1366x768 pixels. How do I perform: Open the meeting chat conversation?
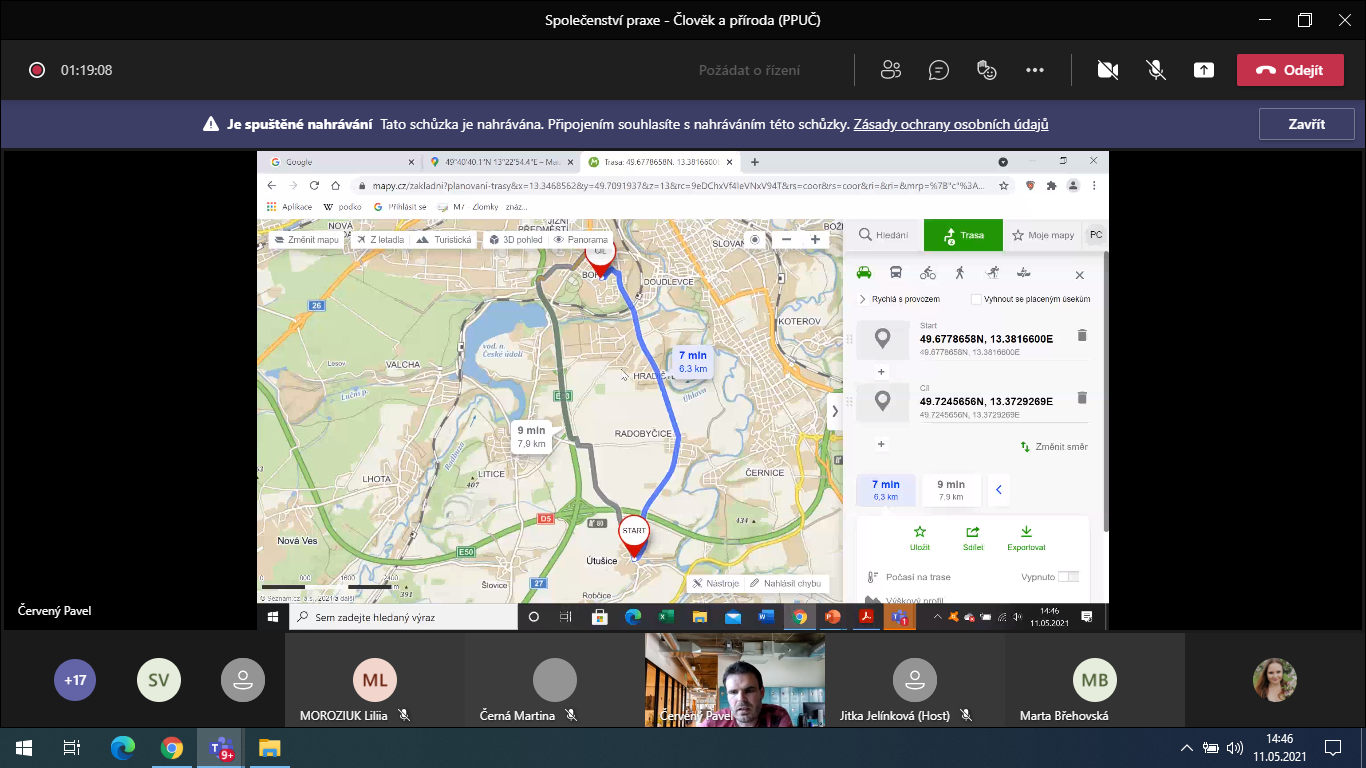click(938, 70)
